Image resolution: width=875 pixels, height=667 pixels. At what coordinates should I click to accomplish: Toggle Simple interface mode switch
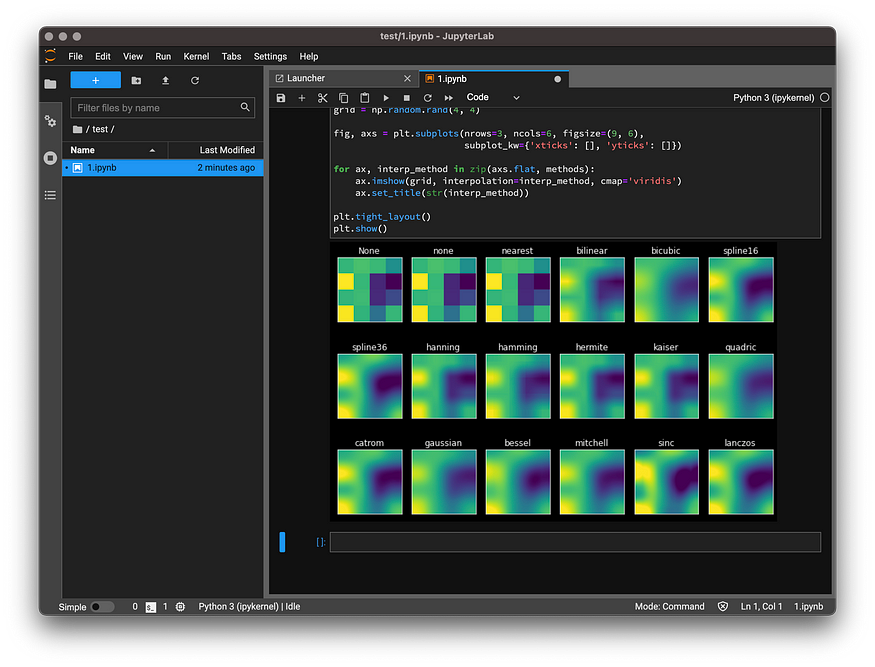(x=103, y=607)
